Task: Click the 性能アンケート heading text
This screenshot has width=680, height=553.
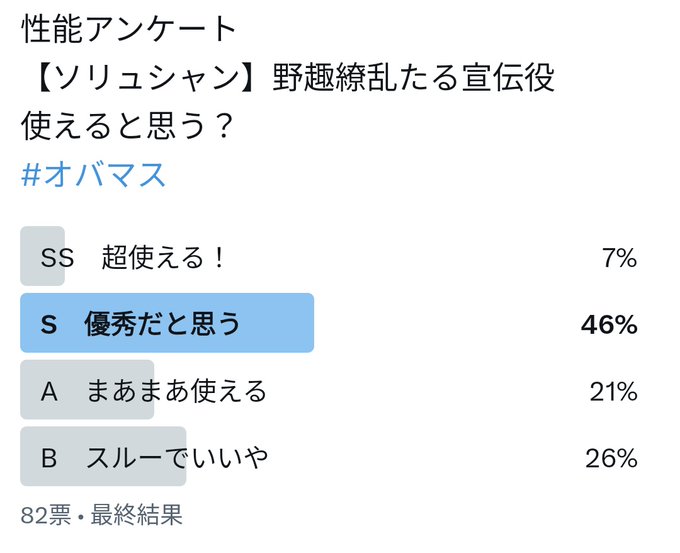Action: tap(128, 29)
